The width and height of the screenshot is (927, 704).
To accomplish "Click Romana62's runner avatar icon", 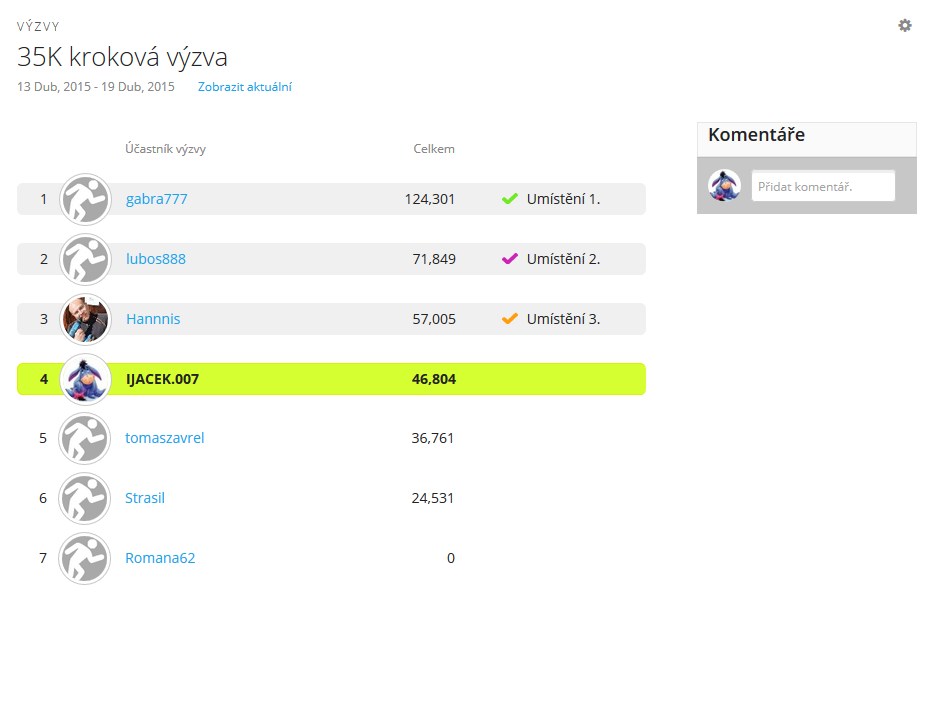I will point(85,558).
